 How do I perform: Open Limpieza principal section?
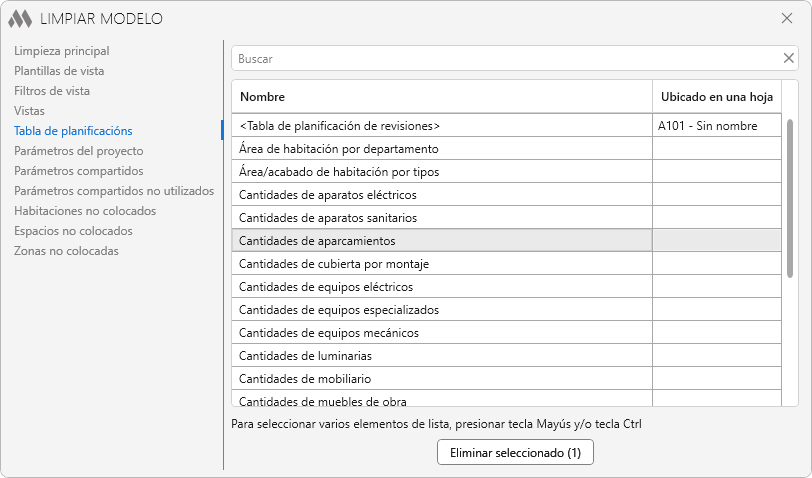point(62,51)
